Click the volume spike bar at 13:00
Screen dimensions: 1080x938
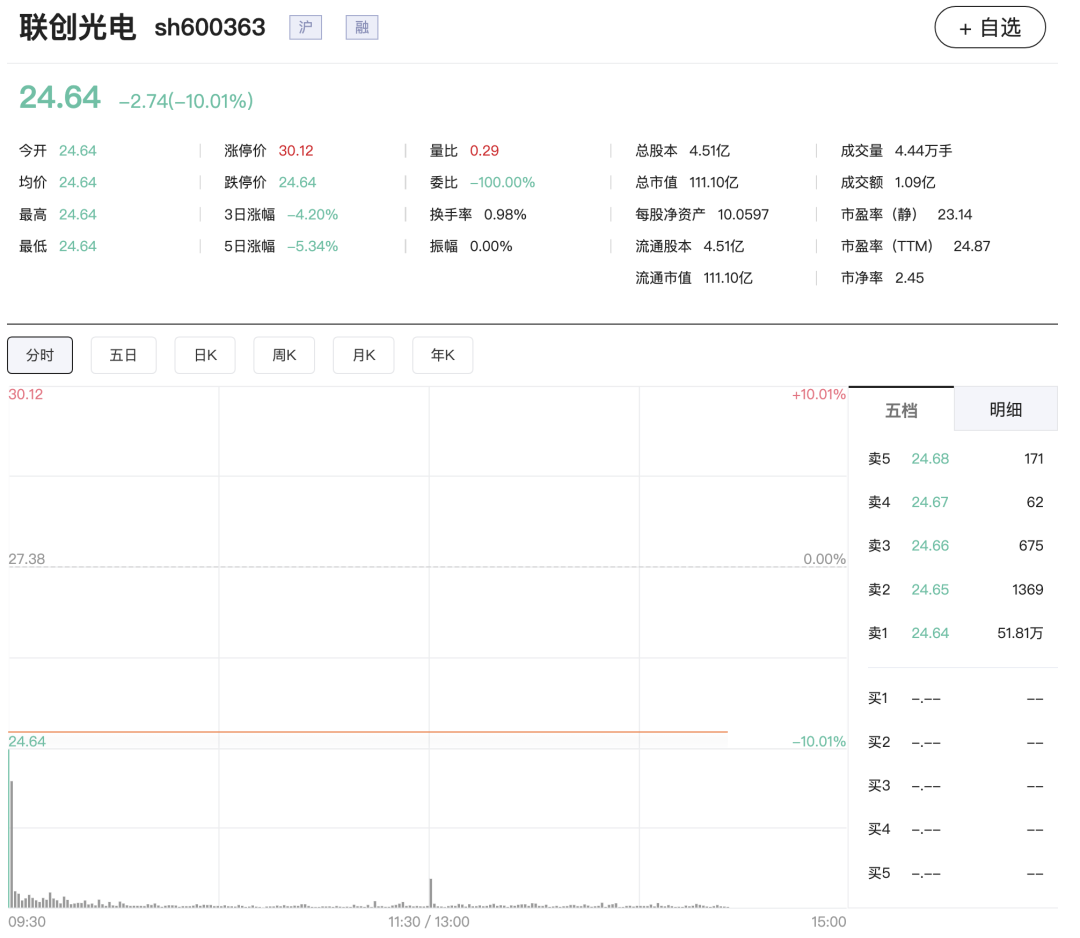click(430, 893)
